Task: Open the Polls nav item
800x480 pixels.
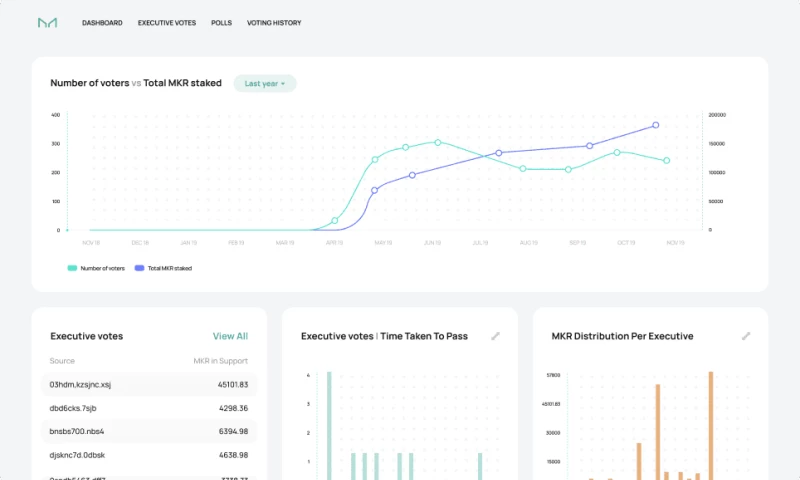Action: click(x=221, y=23)
